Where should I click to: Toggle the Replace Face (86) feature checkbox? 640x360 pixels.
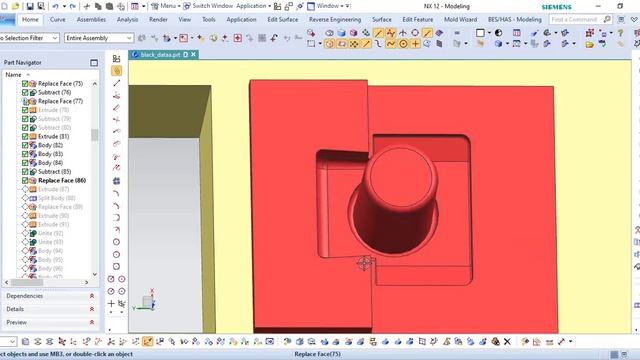[25, 180]
